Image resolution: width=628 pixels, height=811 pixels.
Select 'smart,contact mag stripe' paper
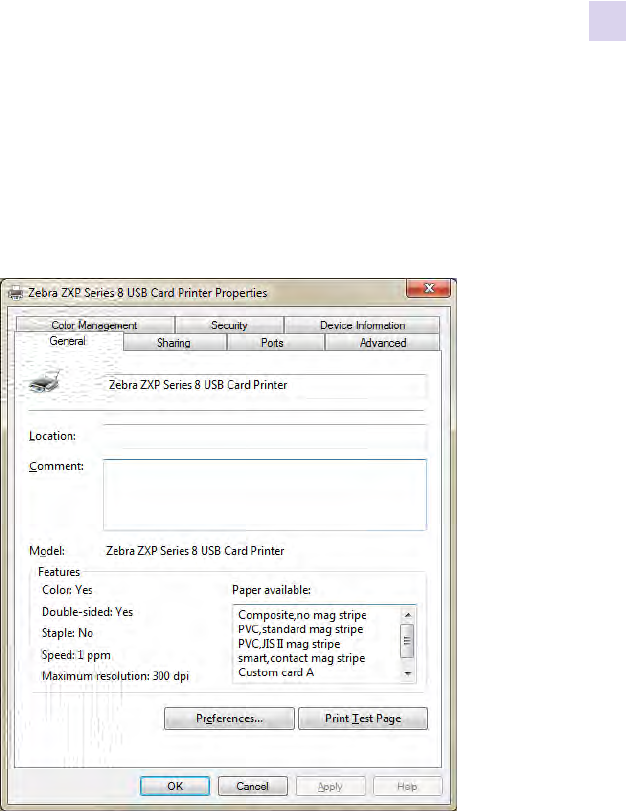[302, 658]
